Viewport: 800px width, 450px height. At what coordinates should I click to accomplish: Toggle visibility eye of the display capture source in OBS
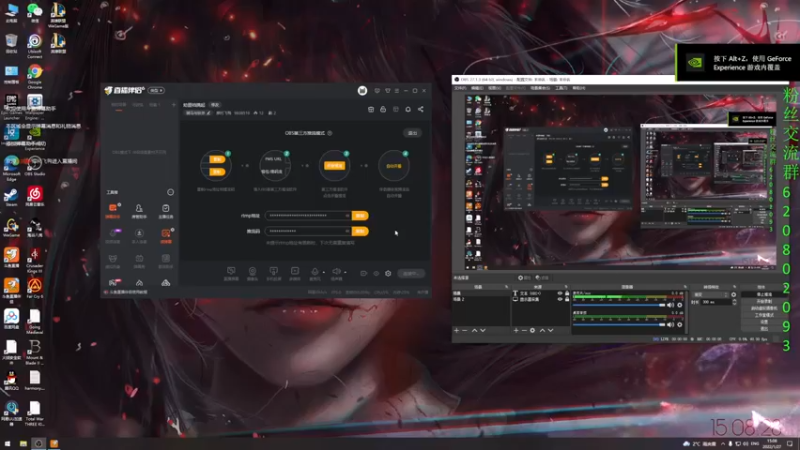click(x=560, y=299)
